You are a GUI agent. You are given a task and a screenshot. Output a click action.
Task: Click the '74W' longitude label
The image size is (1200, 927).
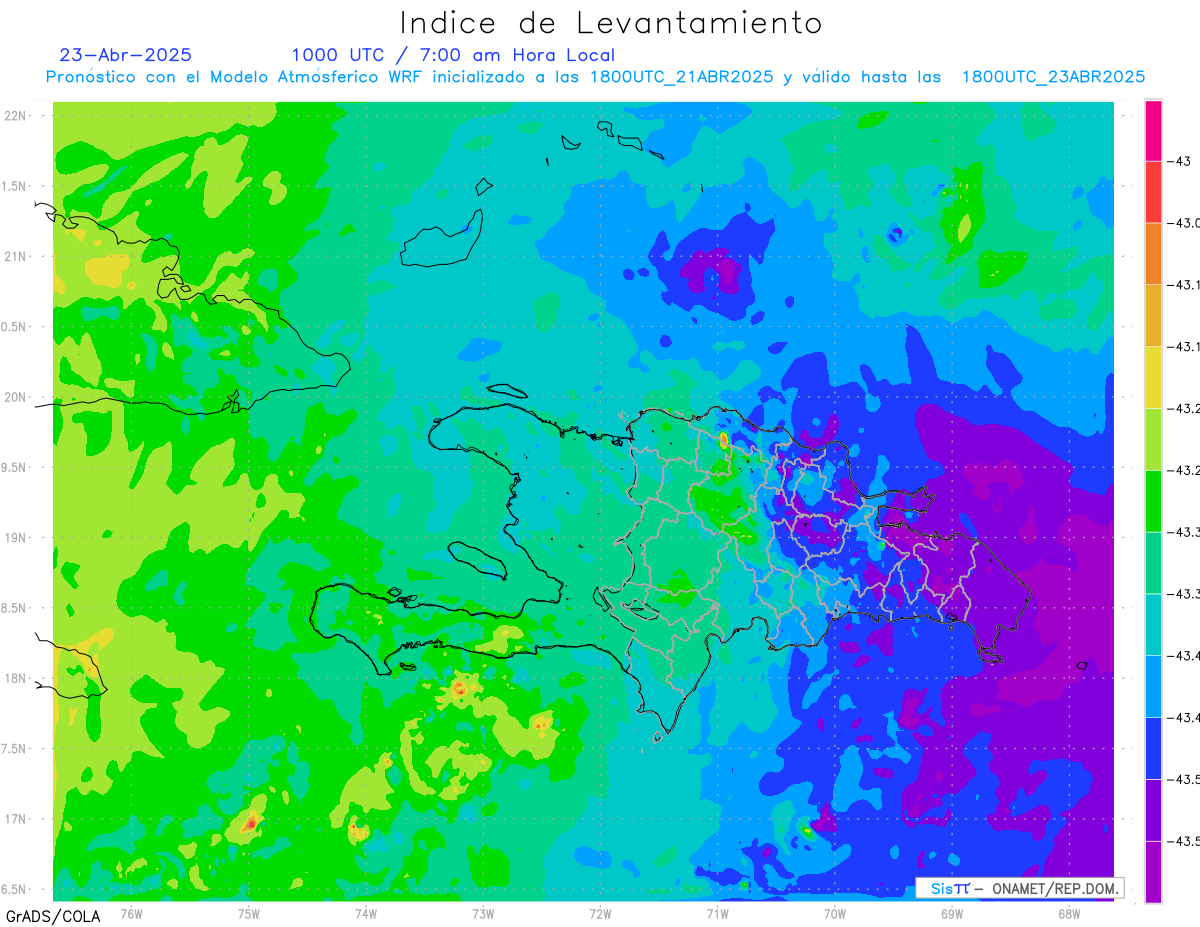pos(365,913)
